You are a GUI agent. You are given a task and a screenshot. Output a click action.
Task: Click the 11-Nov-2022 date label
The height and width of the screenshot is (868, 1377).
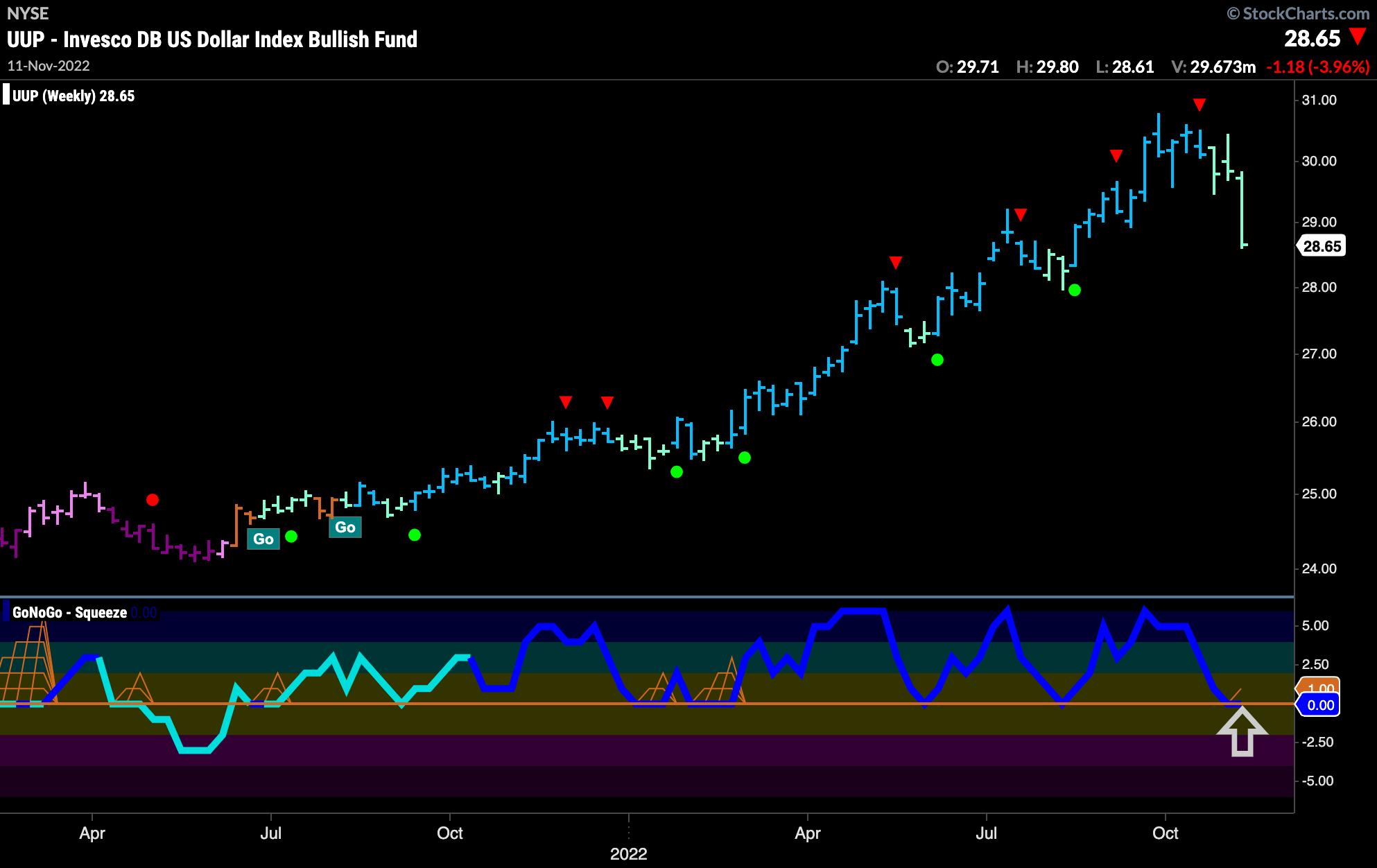coord(49,66)
